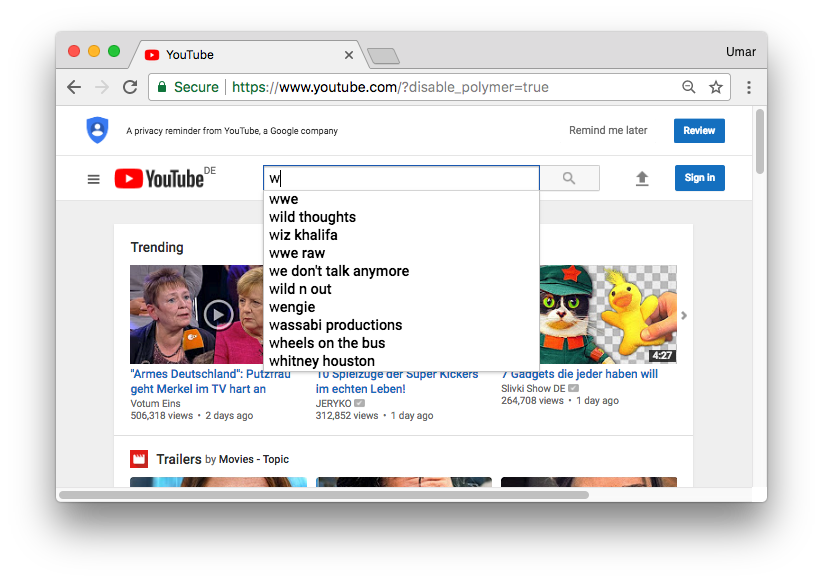
Task: Select the 'wwe raw' suggestion
Action: (401, 253)
